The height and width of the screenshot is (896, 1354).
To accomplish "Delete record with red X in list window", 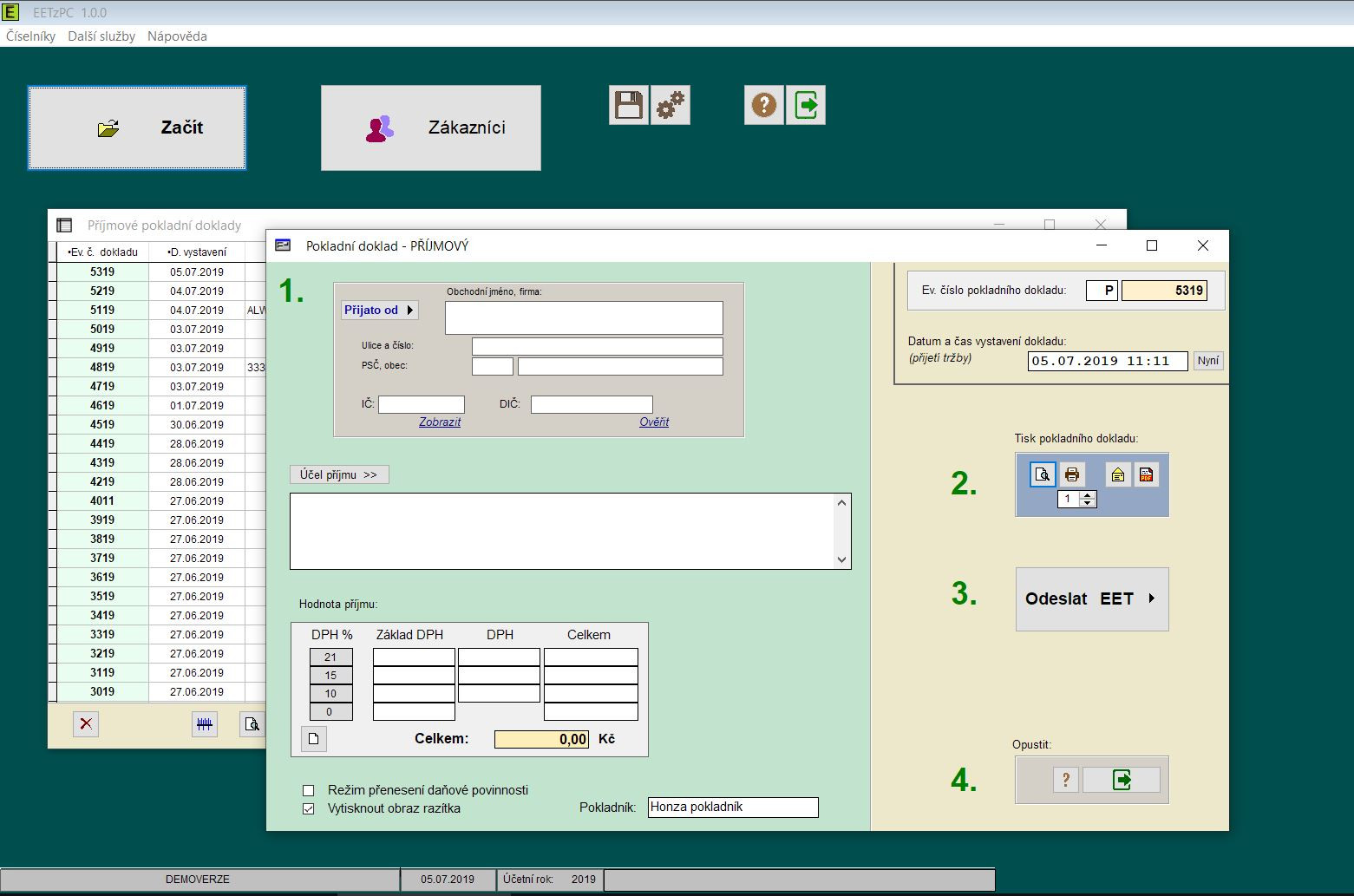I will point(86,724).
